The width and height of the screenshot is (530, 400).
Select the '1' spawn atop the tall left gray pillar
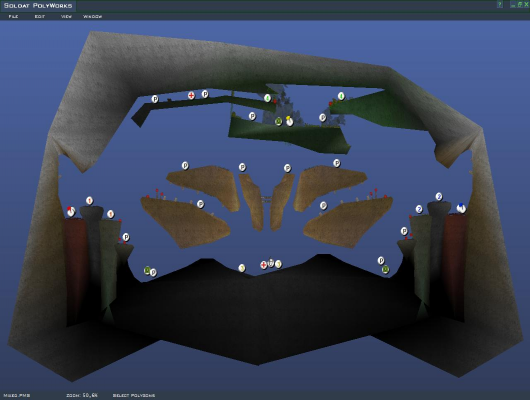coord(89,201)
